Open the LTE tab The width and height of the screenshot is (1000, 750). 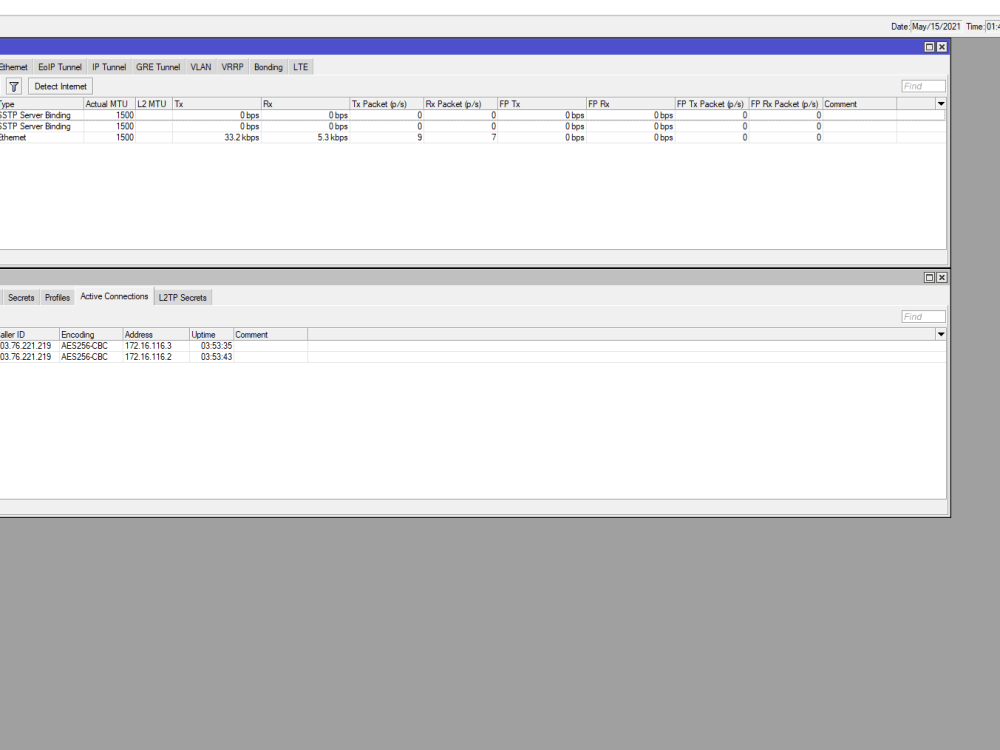coord(300,66)
